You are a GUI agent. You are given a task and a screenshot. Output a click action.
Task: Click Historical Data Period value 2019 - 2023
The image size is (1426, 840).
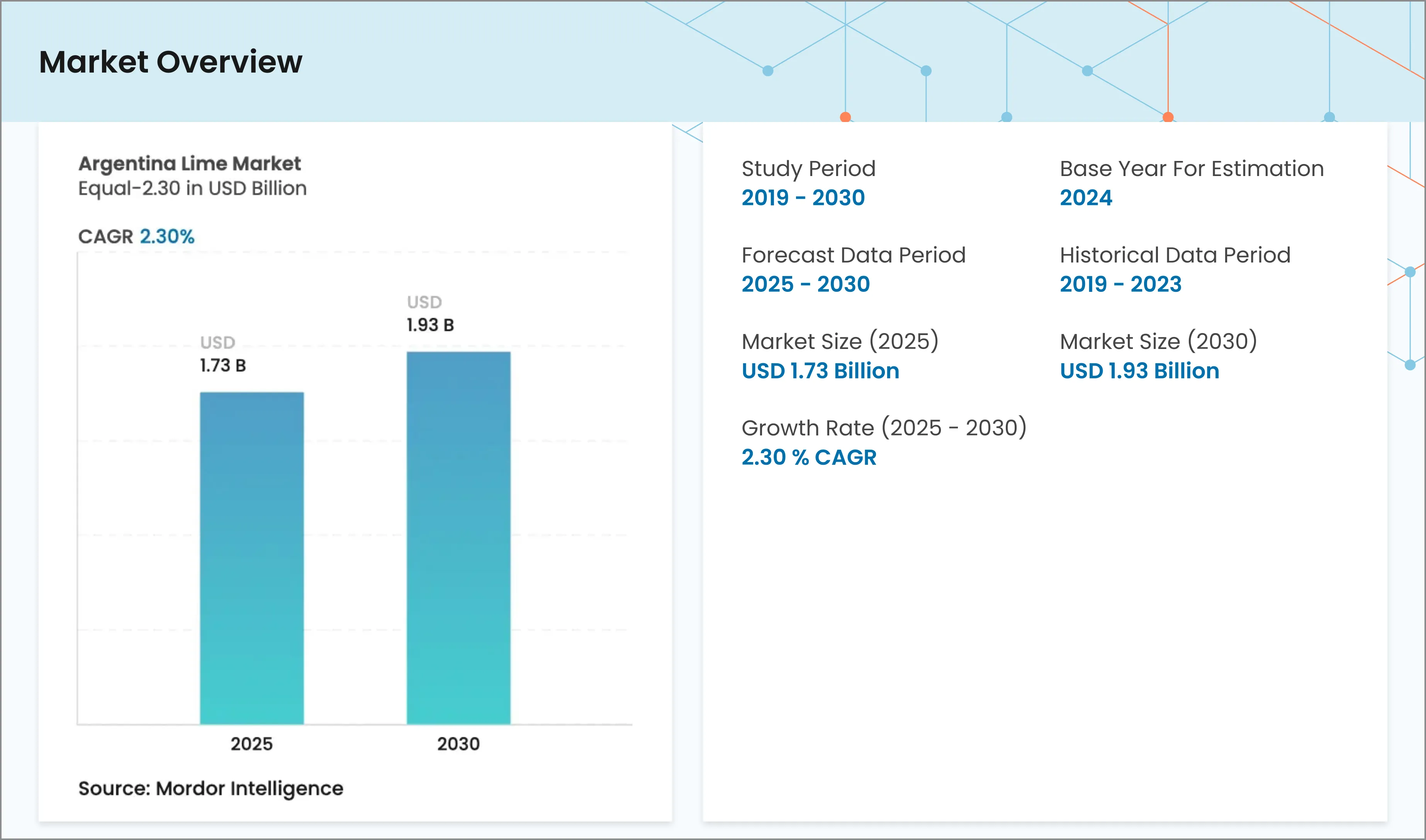[1120, 284]
